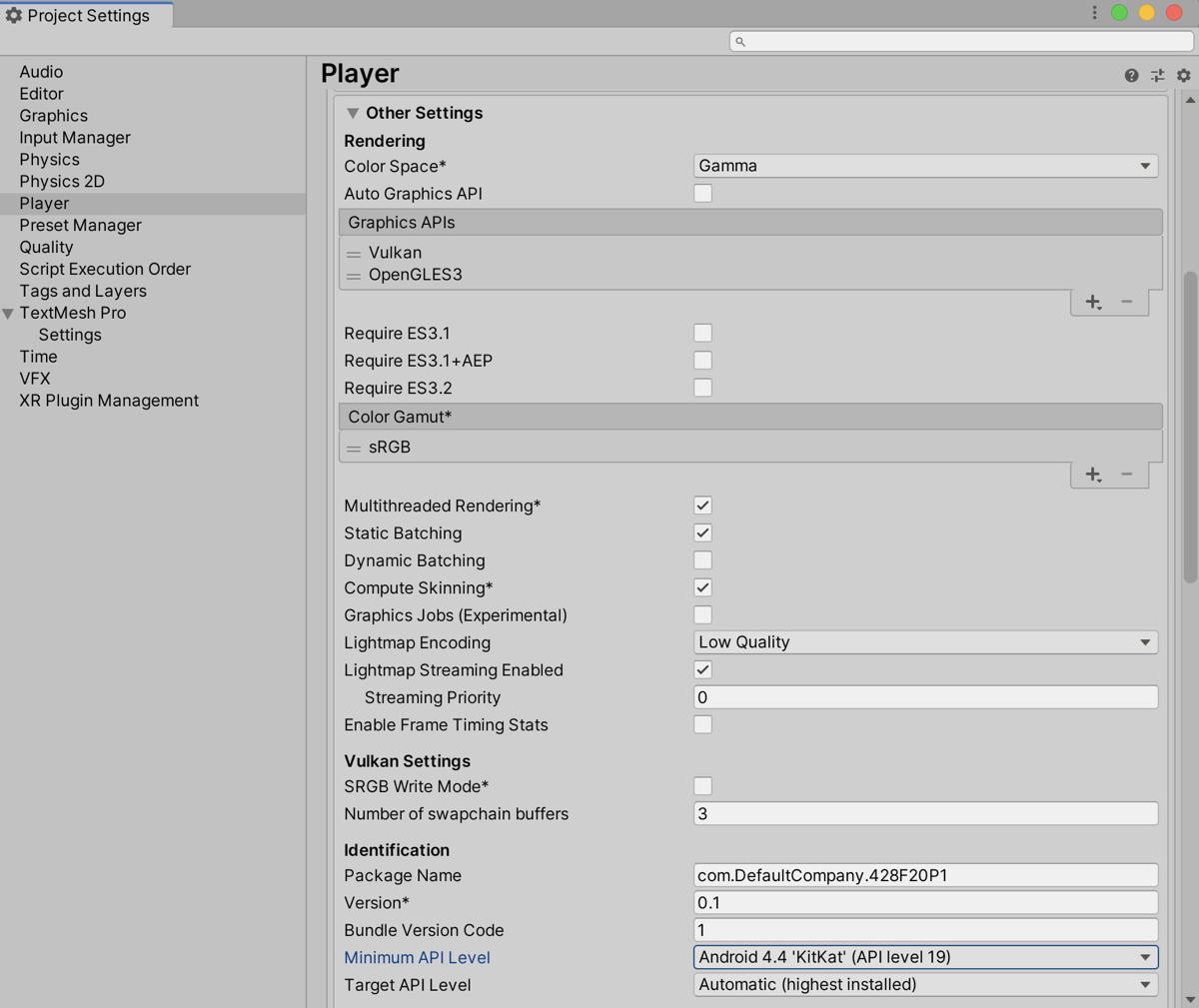Edit the Package Name field
Image resolution: width=1199 pixels, height=1008 pixels.
coord(925,875)
